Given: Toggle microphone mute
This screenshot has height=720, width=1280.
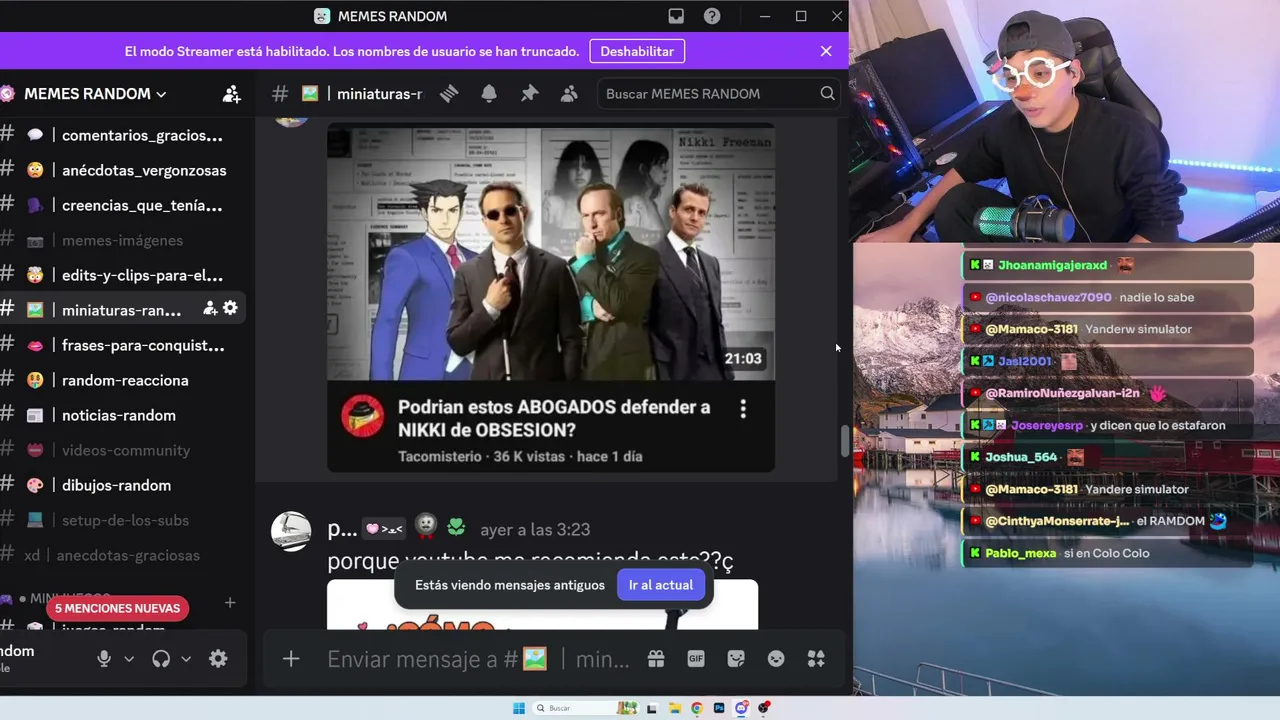Looking at the screenshot, I should [103, 659].
